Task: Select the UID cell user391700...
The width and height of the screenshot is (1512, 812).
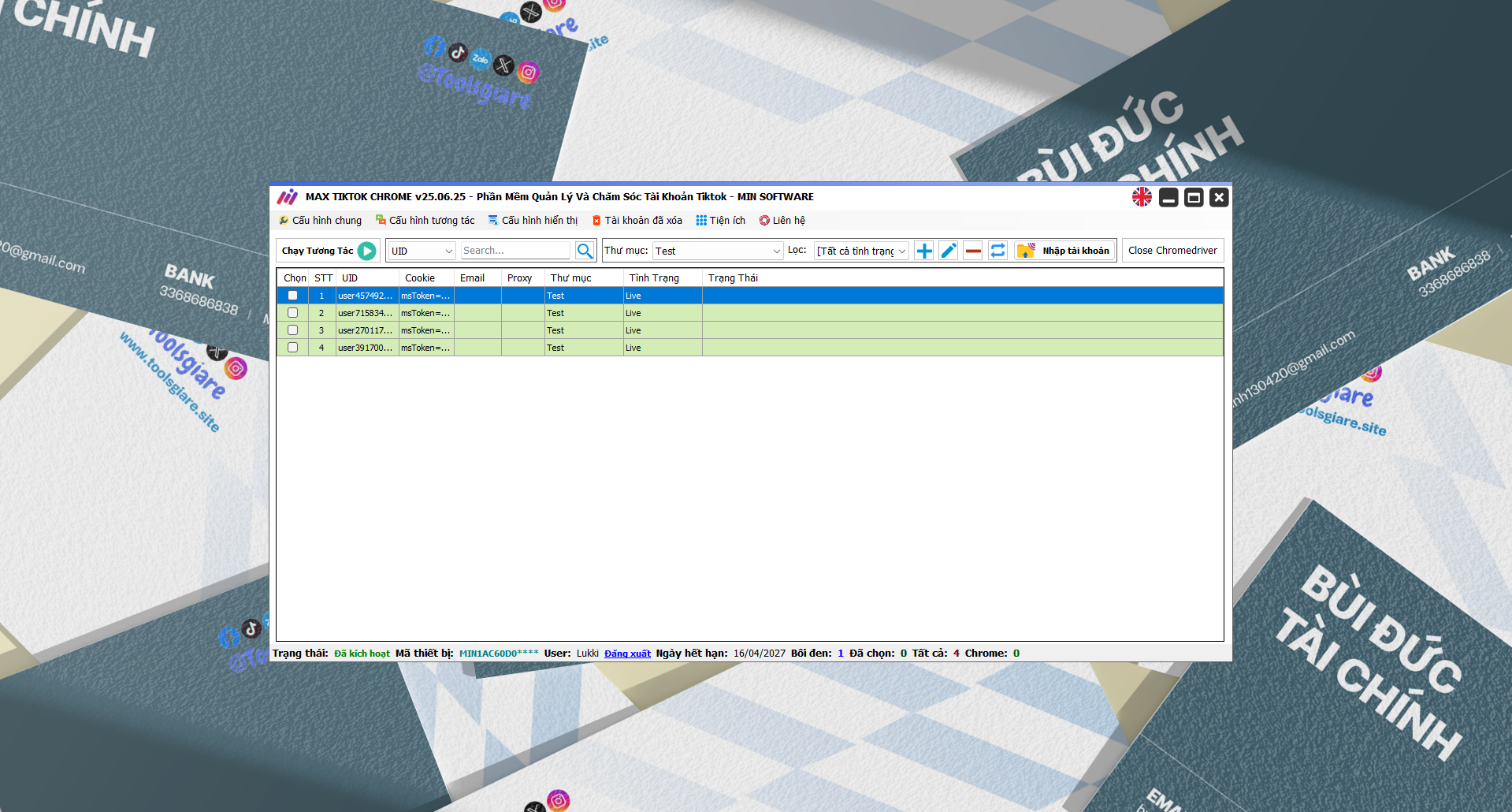Action: pos(367,348)
